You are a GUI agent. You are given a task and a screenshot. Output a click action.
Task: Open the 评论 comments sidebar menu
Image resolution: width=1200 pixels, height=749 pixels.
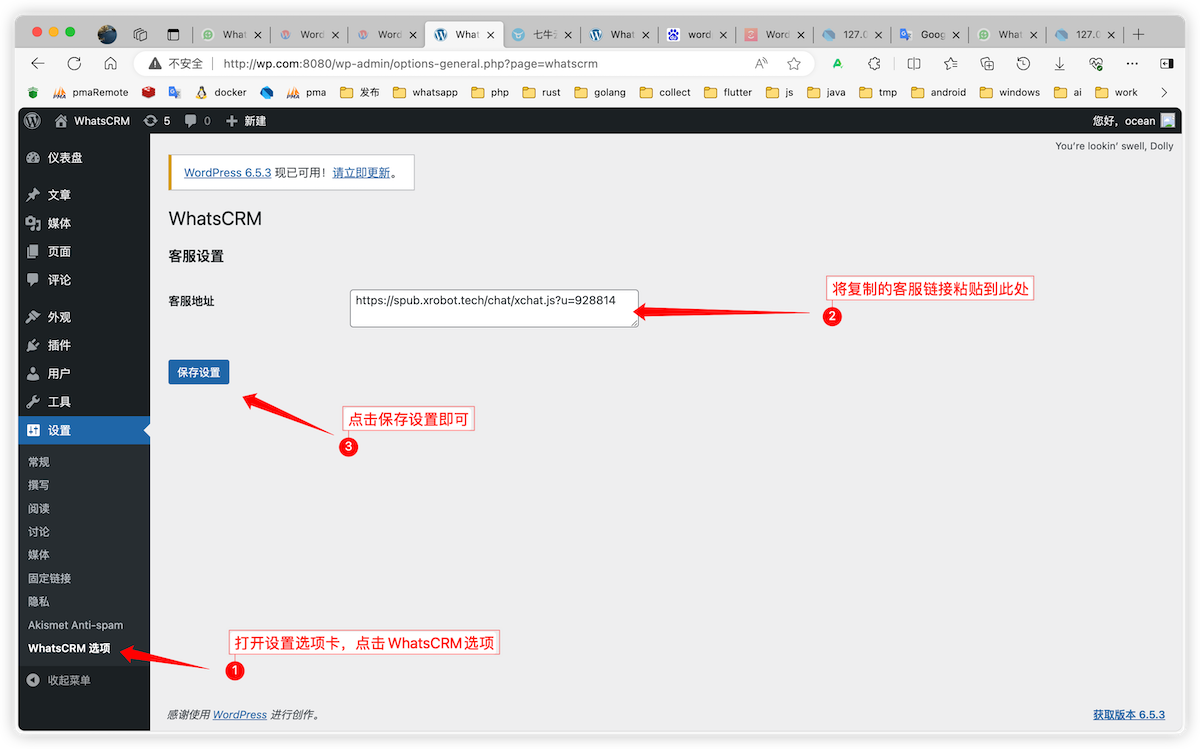click(84, 279)
